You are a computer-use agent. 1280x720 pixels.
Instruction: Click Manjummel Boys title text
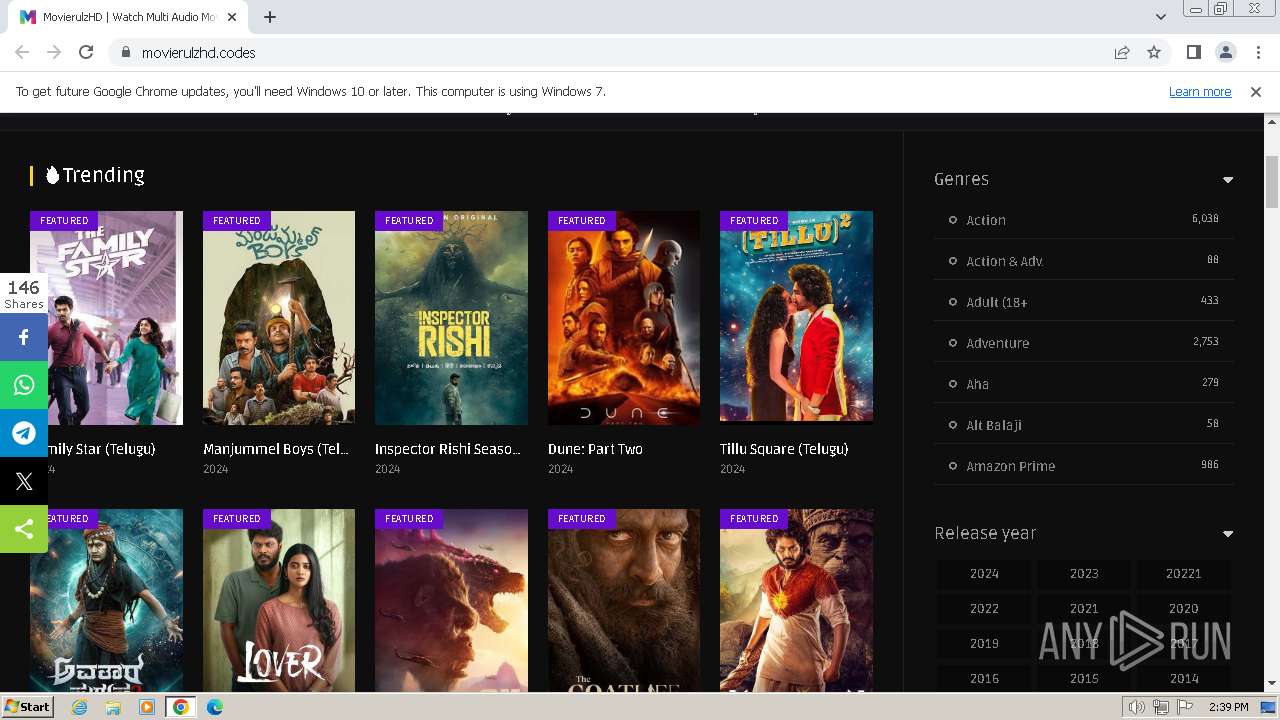[x=276, y=449]
